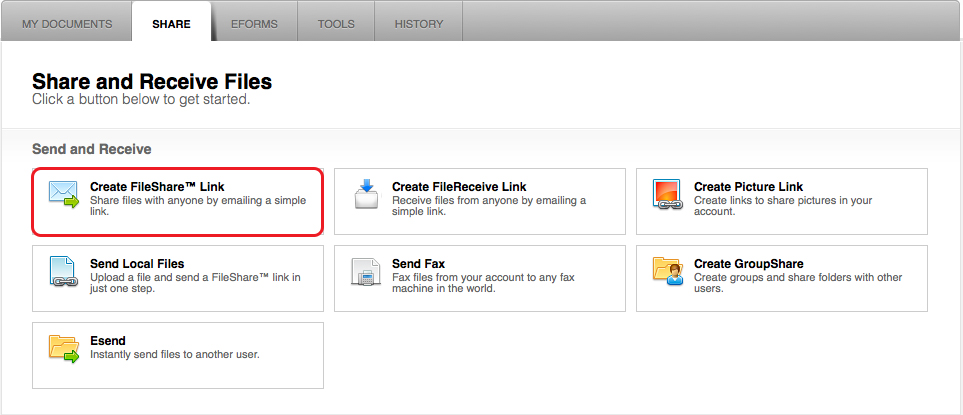Click the Send Local Files title
963x415 pixels.
[x=137, y=264]
